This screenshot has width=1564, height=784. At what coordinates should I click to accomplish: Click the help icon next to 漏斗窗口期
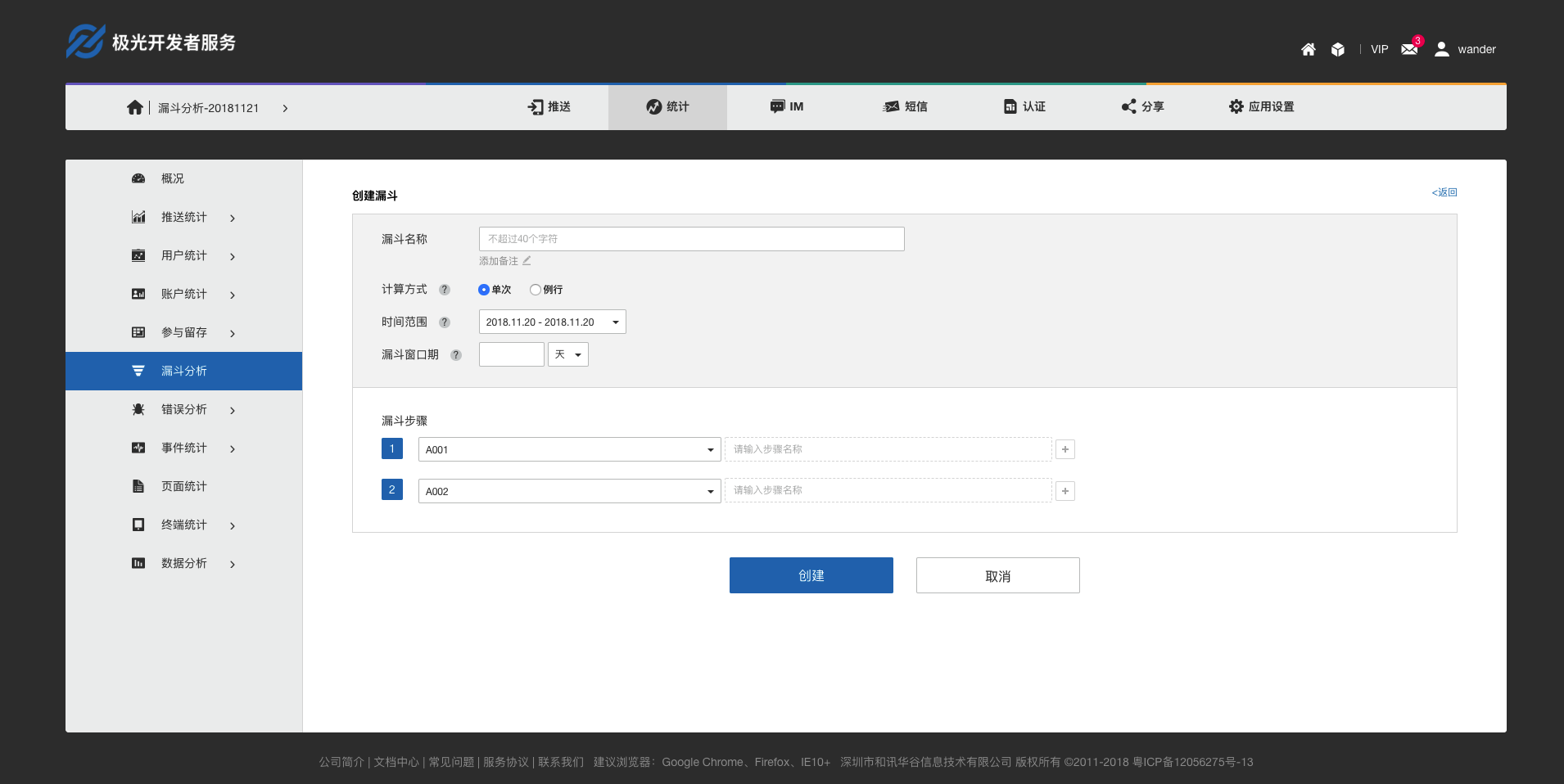coord(456,355)
